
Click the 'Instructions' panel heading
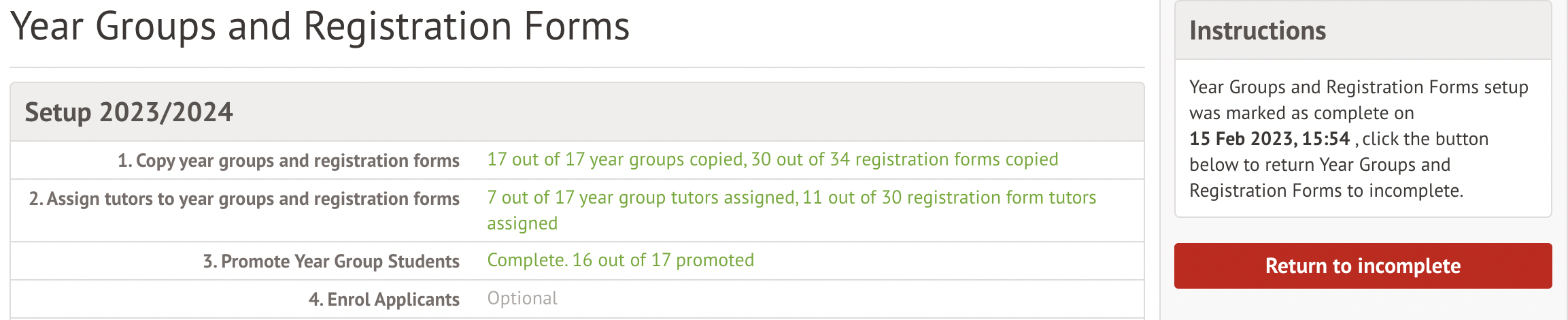[x=1257, y=31]
